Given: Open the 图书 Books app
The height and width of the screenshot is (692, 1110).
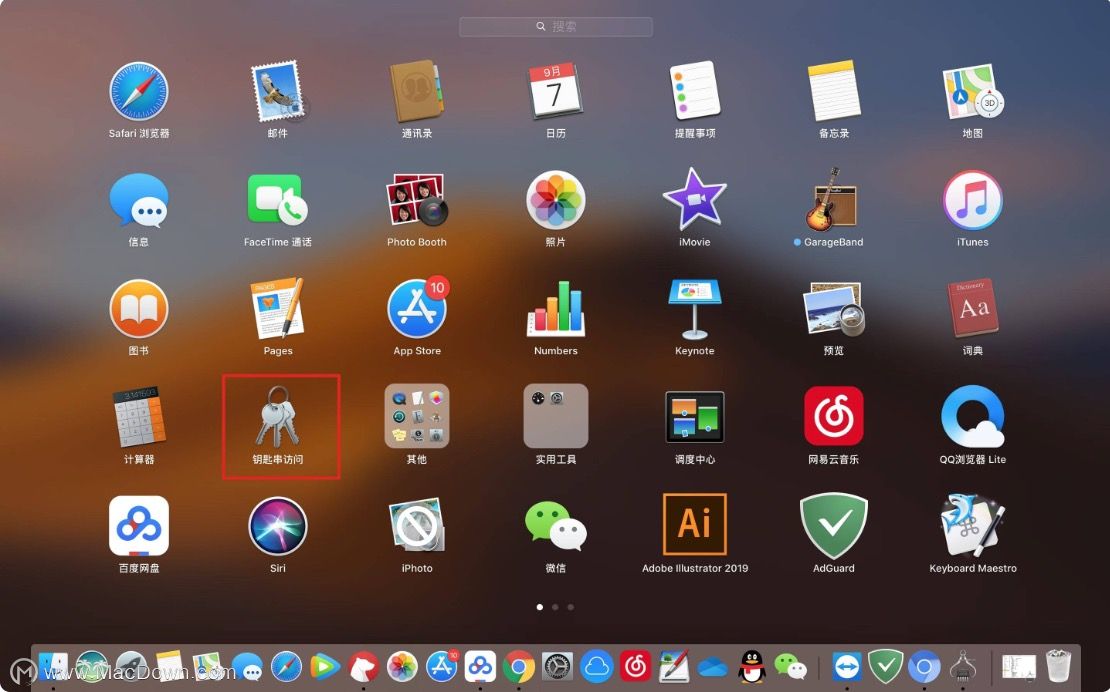Looking at the screenshot, I should pos(139,309).
